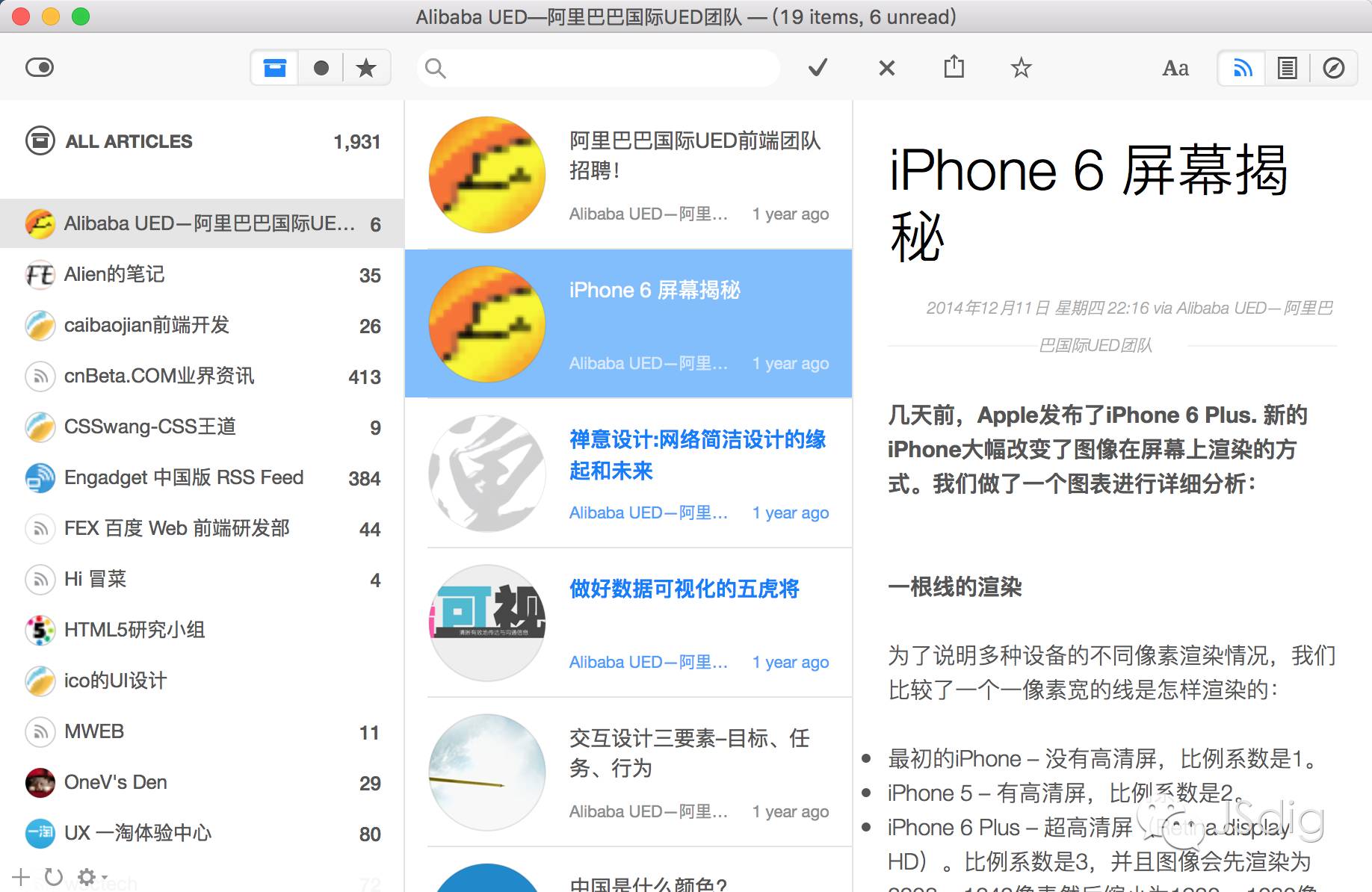This screenshot has width=1372, height=892.
Task: Click the 1,931 all articles count
Action: tap(356, 142)
